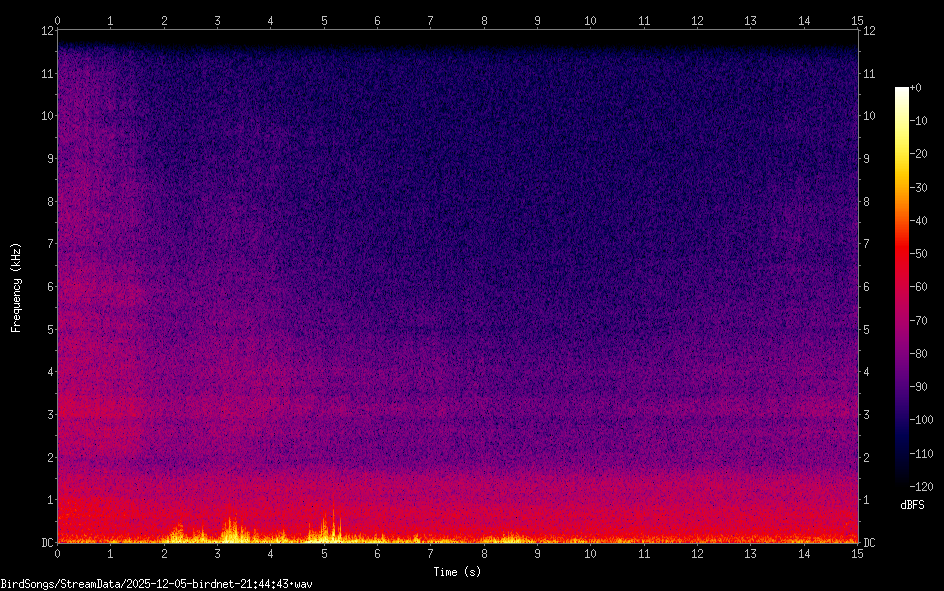This screenshot has height=591, width=944.
Task: Click the dBFS label under the color scale
Action: tap(912, 505)
